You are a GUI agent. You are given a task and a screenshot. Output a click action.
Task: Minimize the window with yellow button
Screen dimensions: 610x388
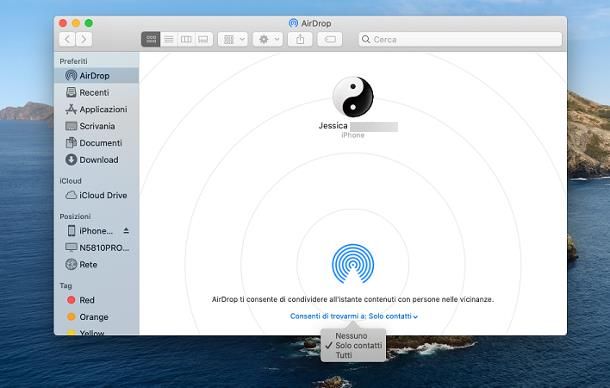point(76,23)
